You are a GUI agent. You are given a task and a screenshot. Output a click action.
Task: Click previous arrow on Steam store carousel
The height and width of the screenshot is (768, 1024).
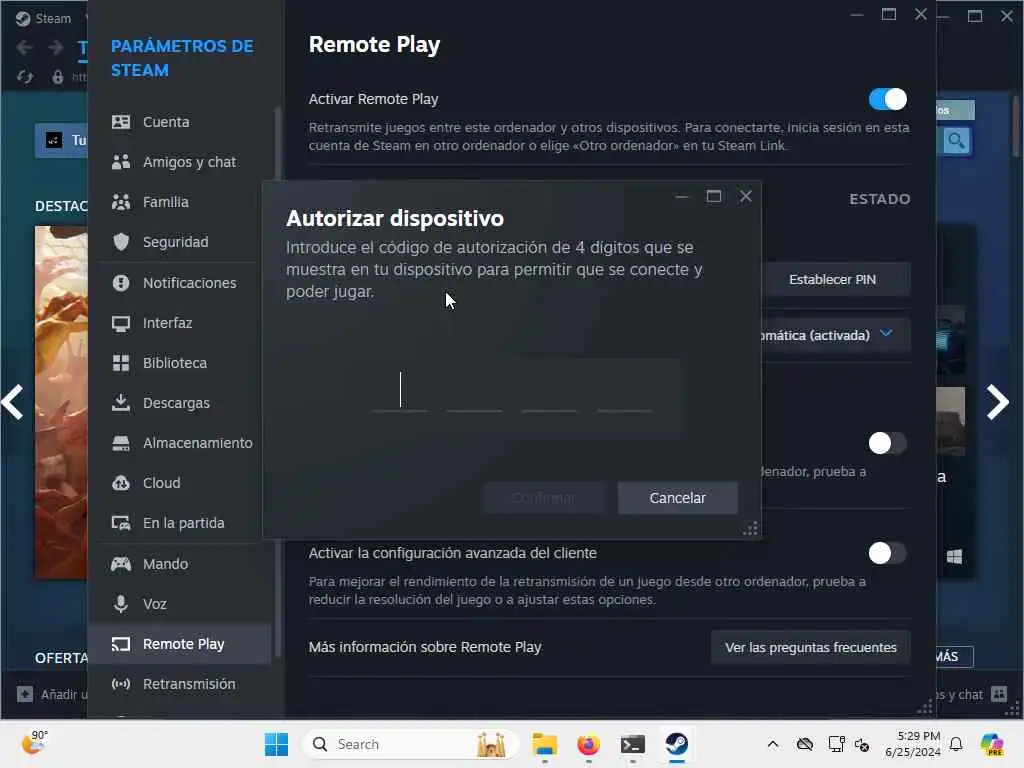tap(13, 402)
